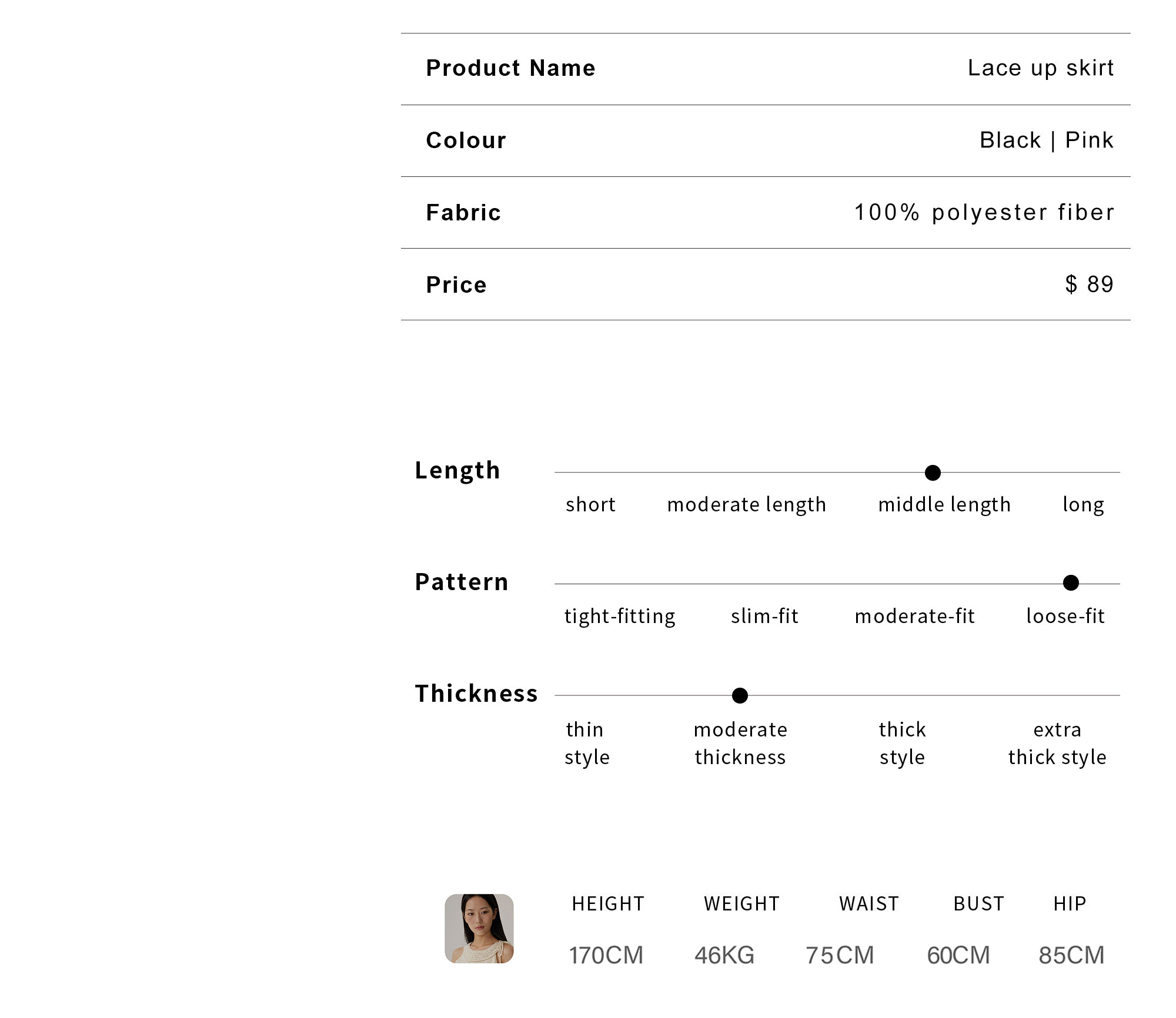Pick the 'tight-fitting' pattern option
This screenshot has height=1018, width=1176.
tap(620, 616)
